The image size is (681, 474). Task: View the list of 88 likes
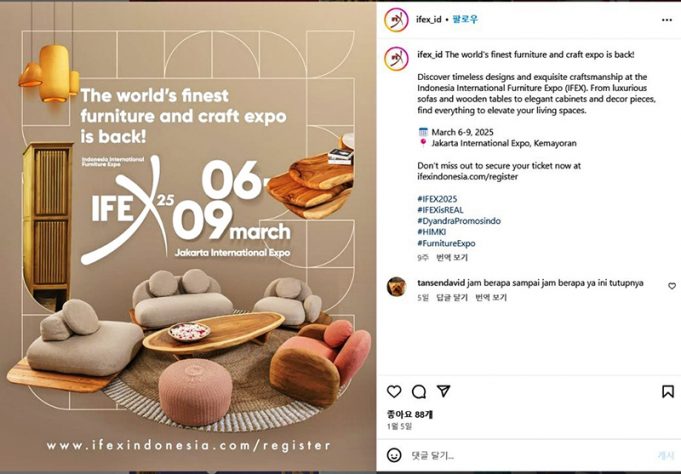coord(410,413)
